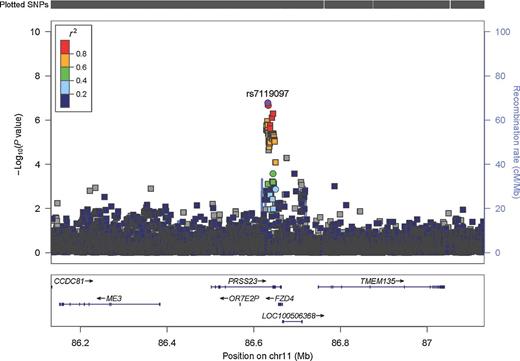Click the Plotted SNPs density bar
This screenshot has width=520, height=361.
pyautogui.click(x=268, y=5)
